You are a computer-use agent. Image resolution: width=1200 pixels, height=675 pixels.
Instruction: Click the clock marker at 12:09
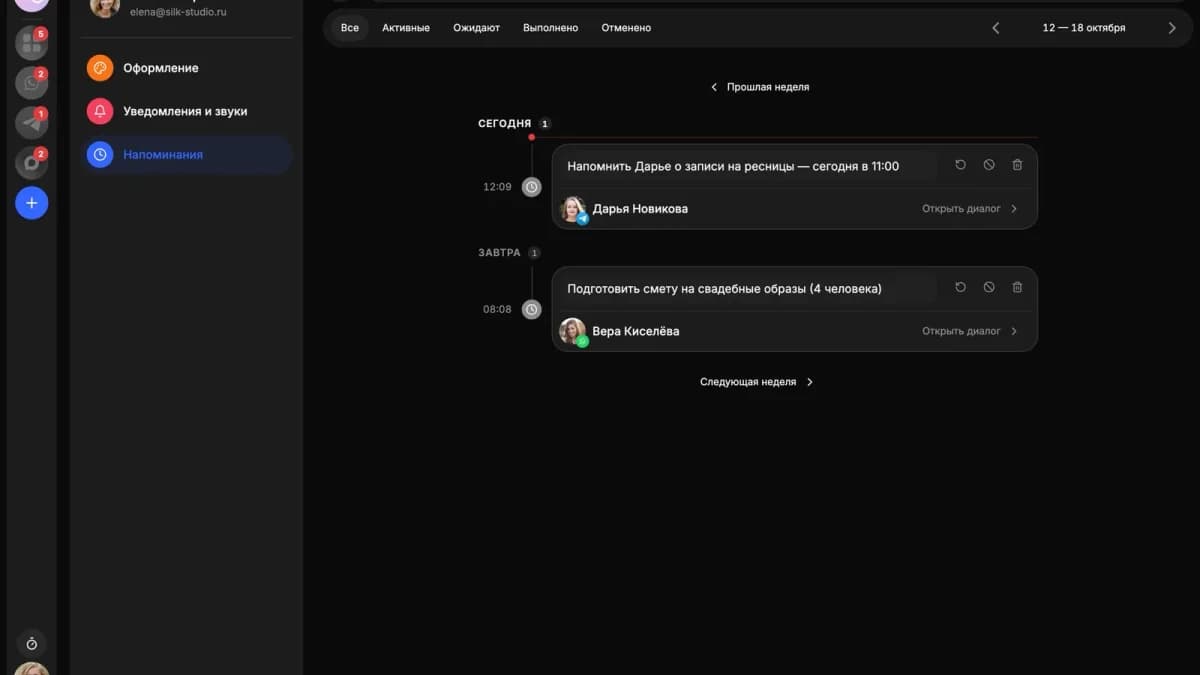pyautogui.click(x=532, y=187)
